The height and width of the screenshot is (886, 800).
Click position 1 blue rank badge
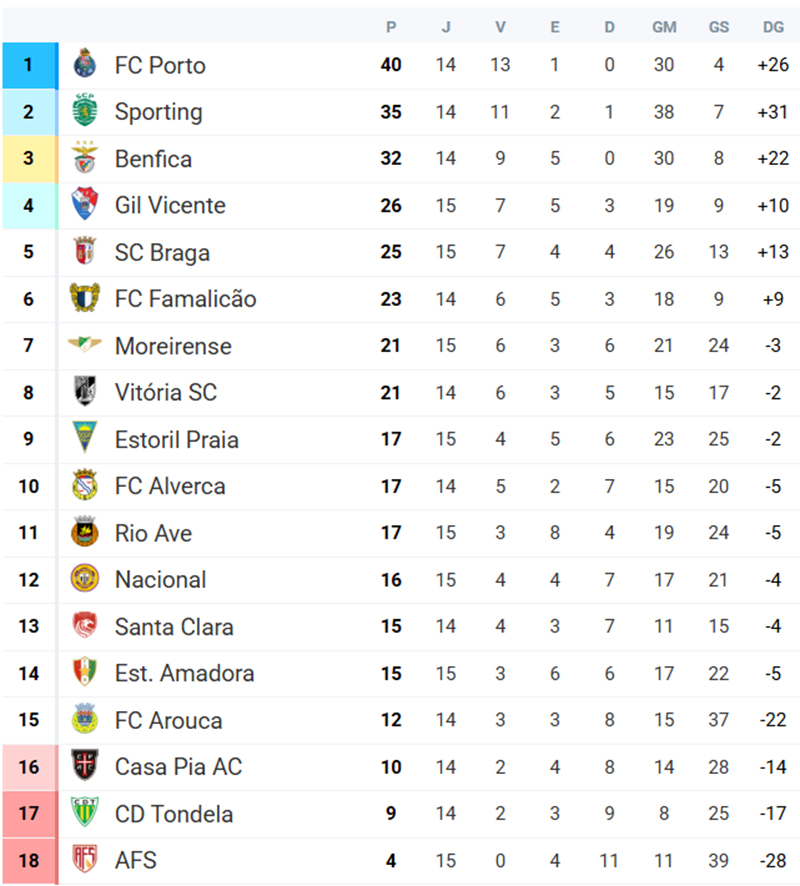29,65
